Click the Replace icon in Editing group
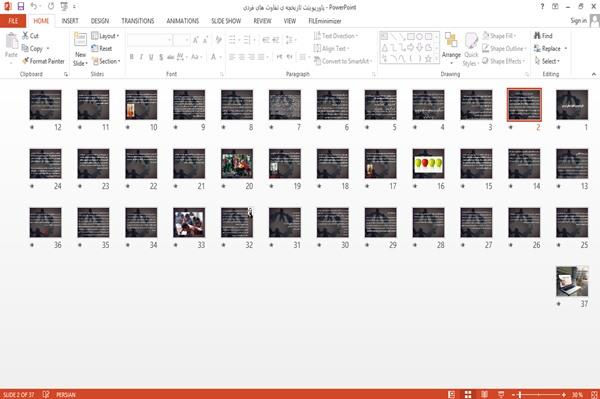600x399 pixels. click(537, 48)
